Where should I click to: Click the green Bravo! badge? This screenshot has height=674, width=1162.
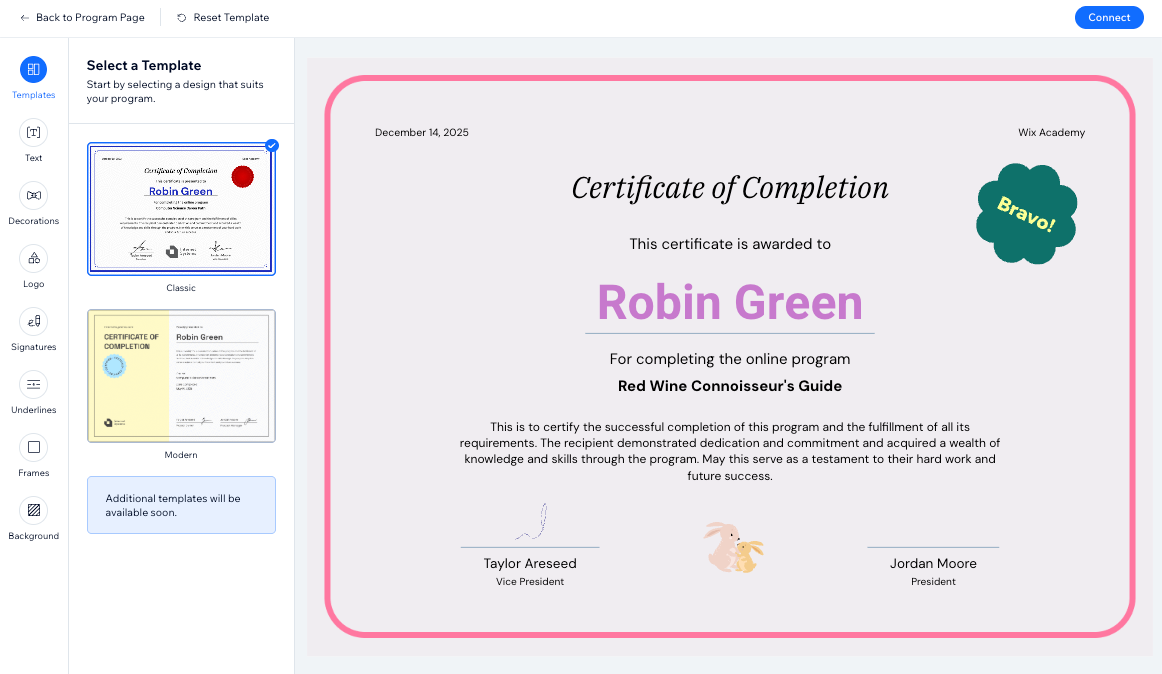coord(1026,214)
